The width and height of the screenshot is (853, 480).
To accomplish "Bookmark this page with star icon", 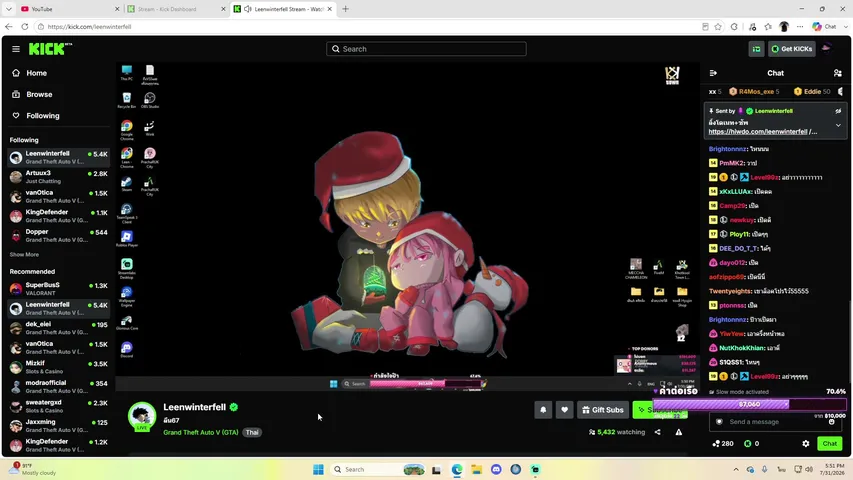I will click(718, 27).
